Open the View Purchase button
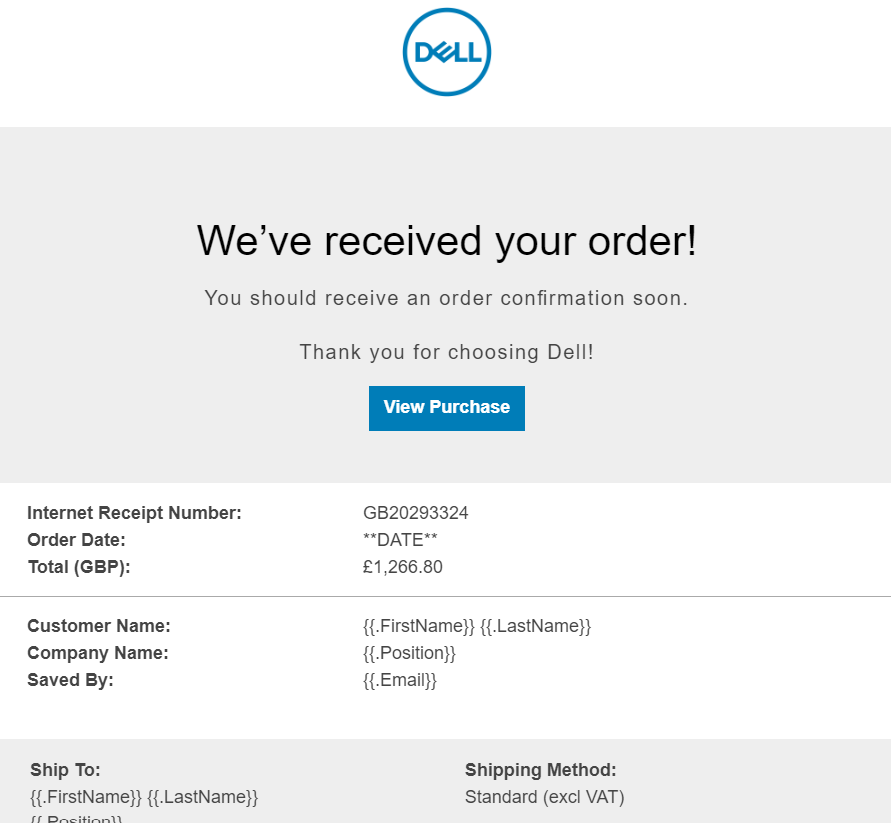The width and height of the screenshot is (891, 823). tap(447, 408)
